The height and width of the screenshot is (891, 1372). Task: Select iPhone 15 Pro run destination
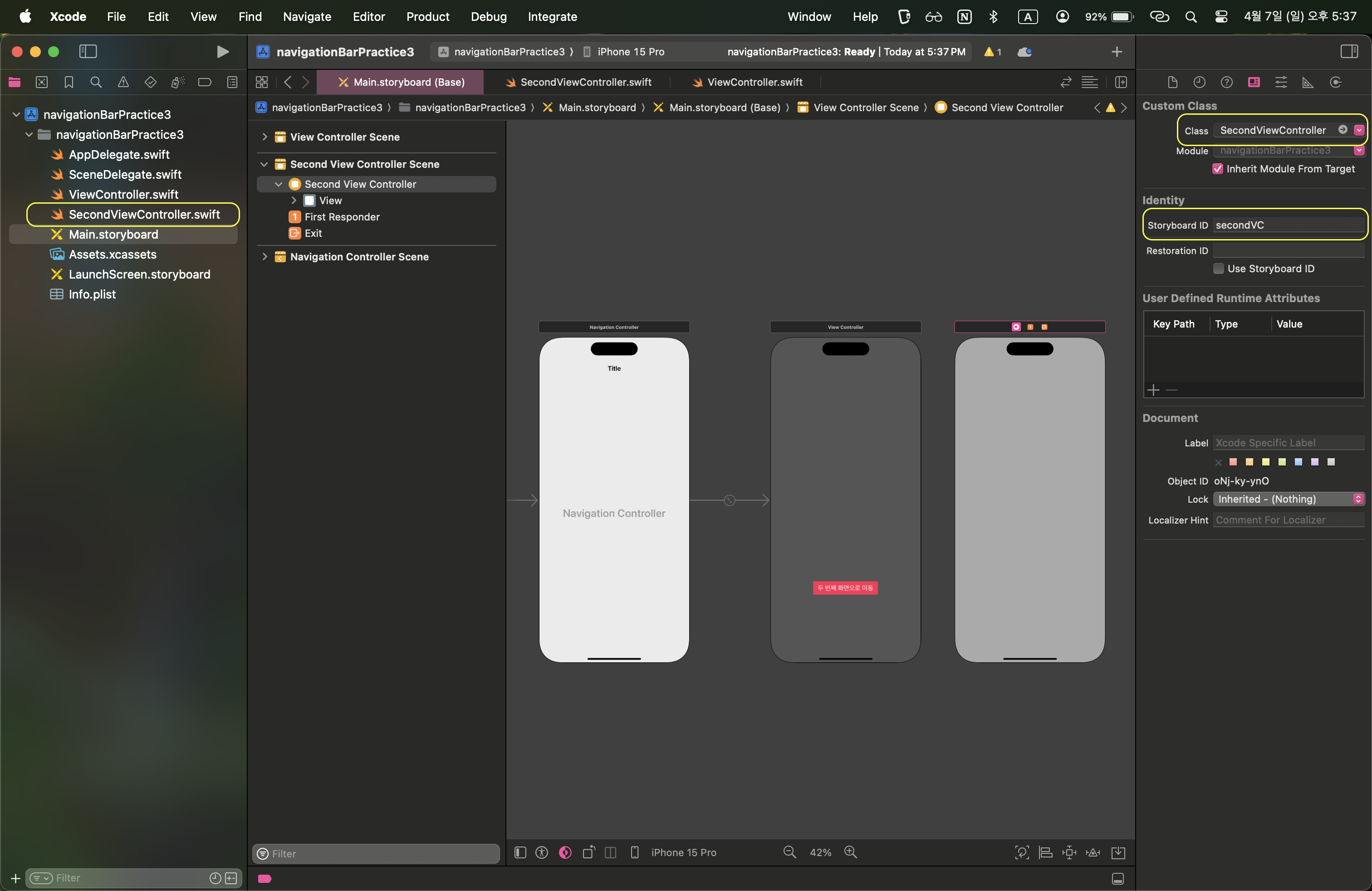point(630,52)
